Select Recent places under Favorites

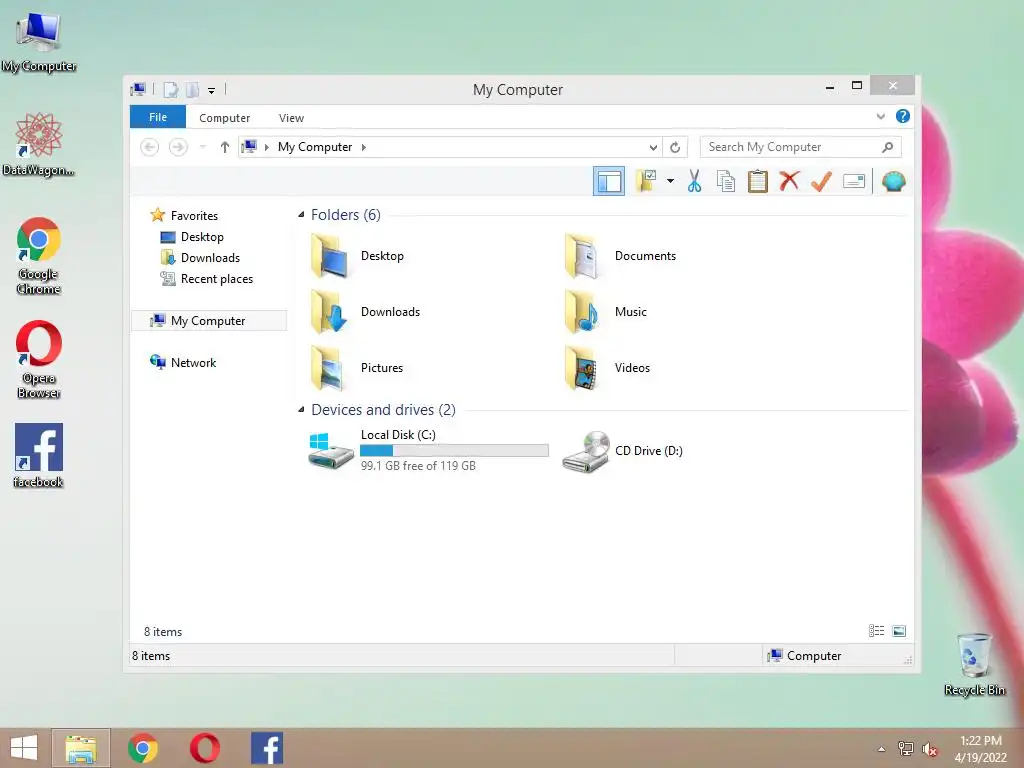[x=217, y=279]
